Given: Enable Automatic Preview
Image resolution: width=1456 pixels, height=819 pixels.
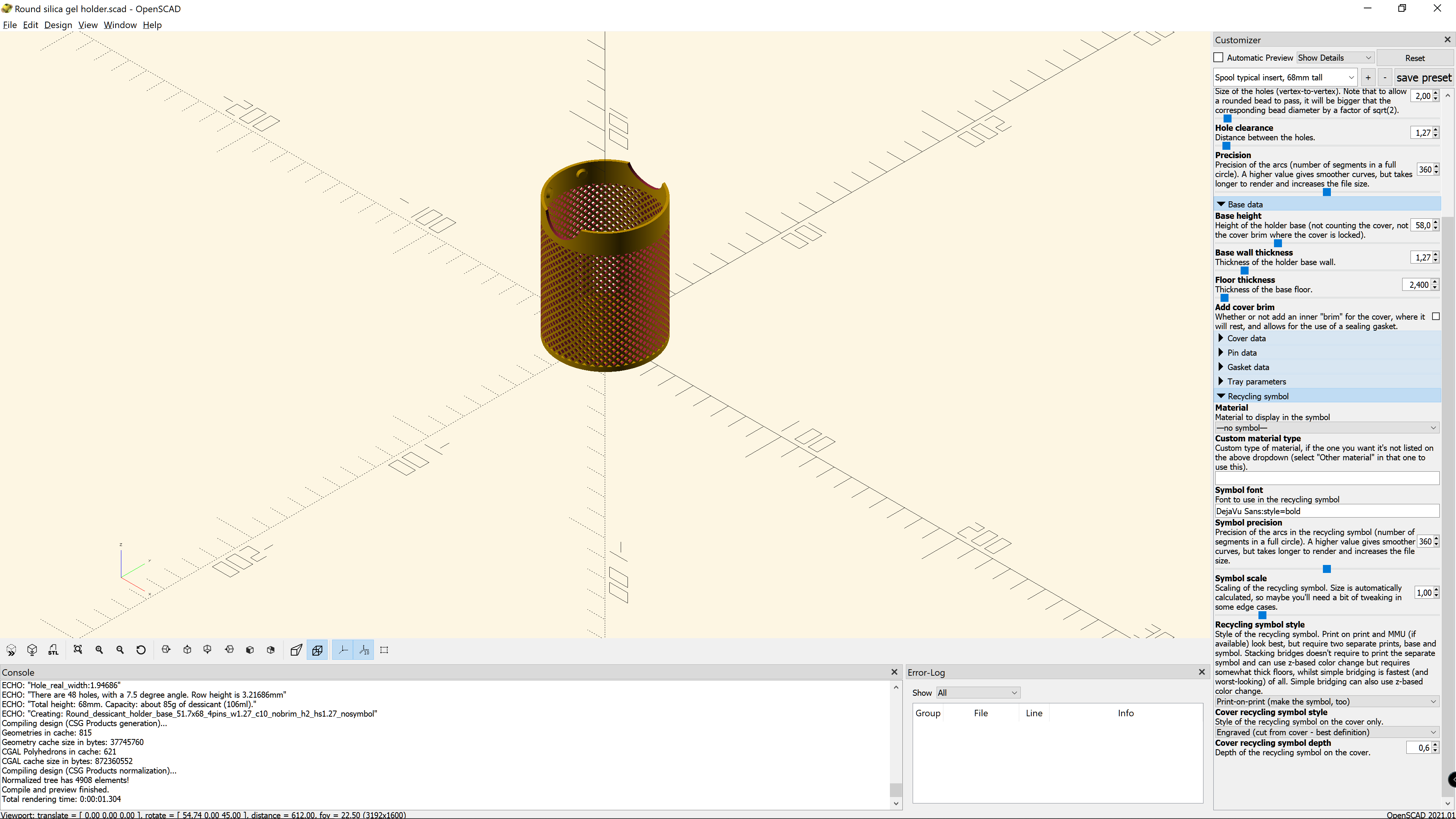Looking at the screenshot, I should click(x=1219, y=57).
